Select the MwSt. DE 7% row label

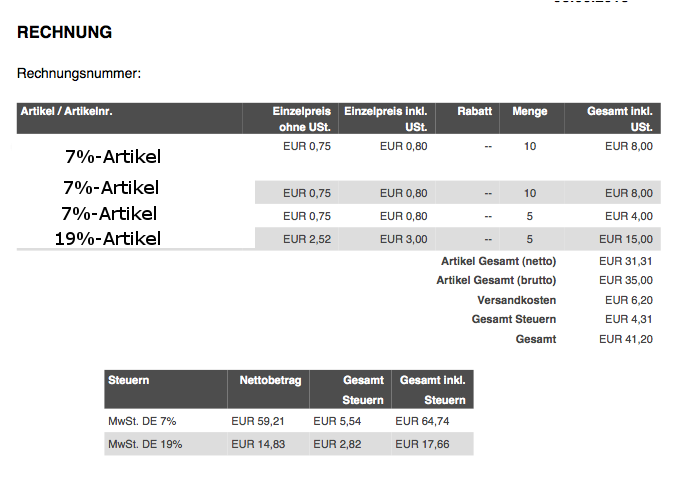[142, 422]
